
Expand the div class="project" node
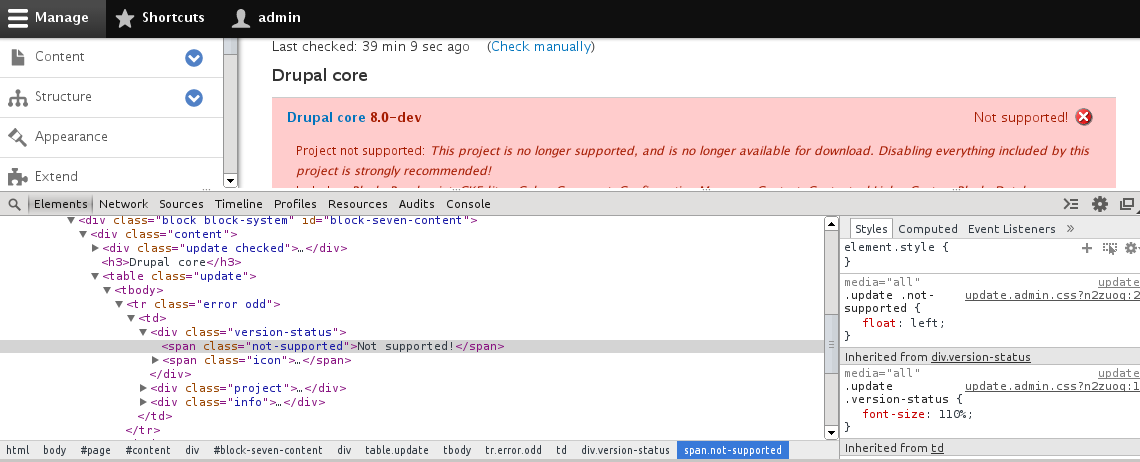tap(143, 388)
